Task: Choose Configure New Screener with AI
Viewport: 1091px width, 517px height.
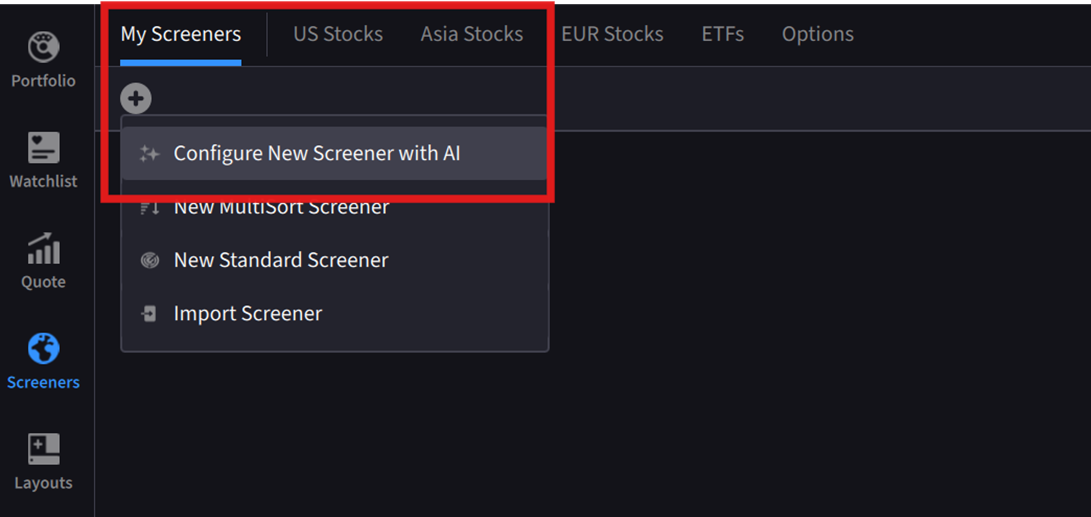Action: point(317,154)
